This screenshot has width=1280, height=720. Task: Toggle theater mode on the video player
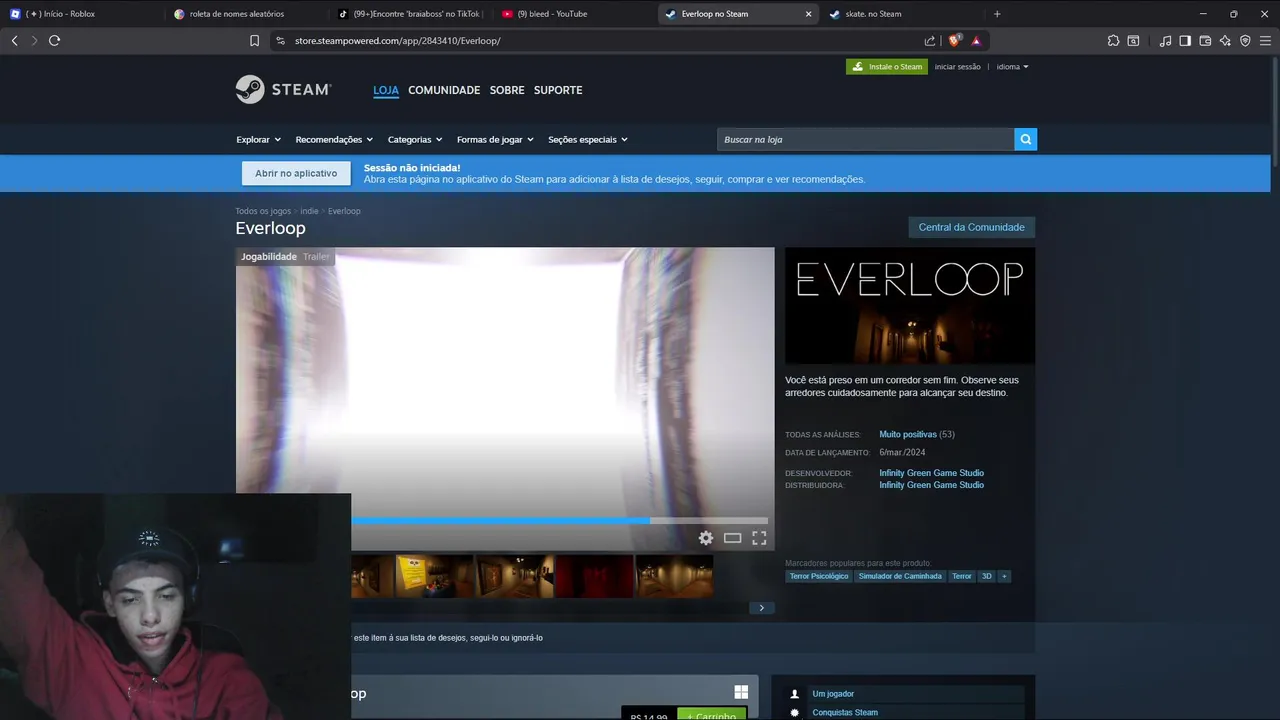(733, 538)
